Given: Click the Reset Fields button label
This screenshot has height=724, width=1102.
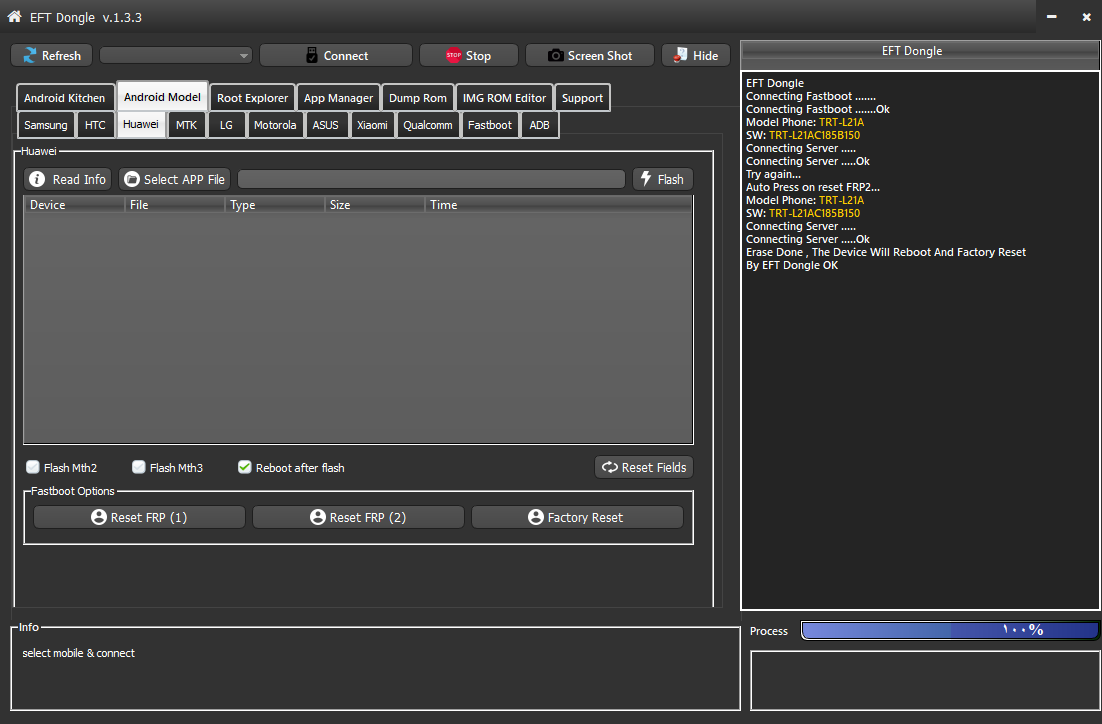Looking at the screenshot, I should point(654,467).
